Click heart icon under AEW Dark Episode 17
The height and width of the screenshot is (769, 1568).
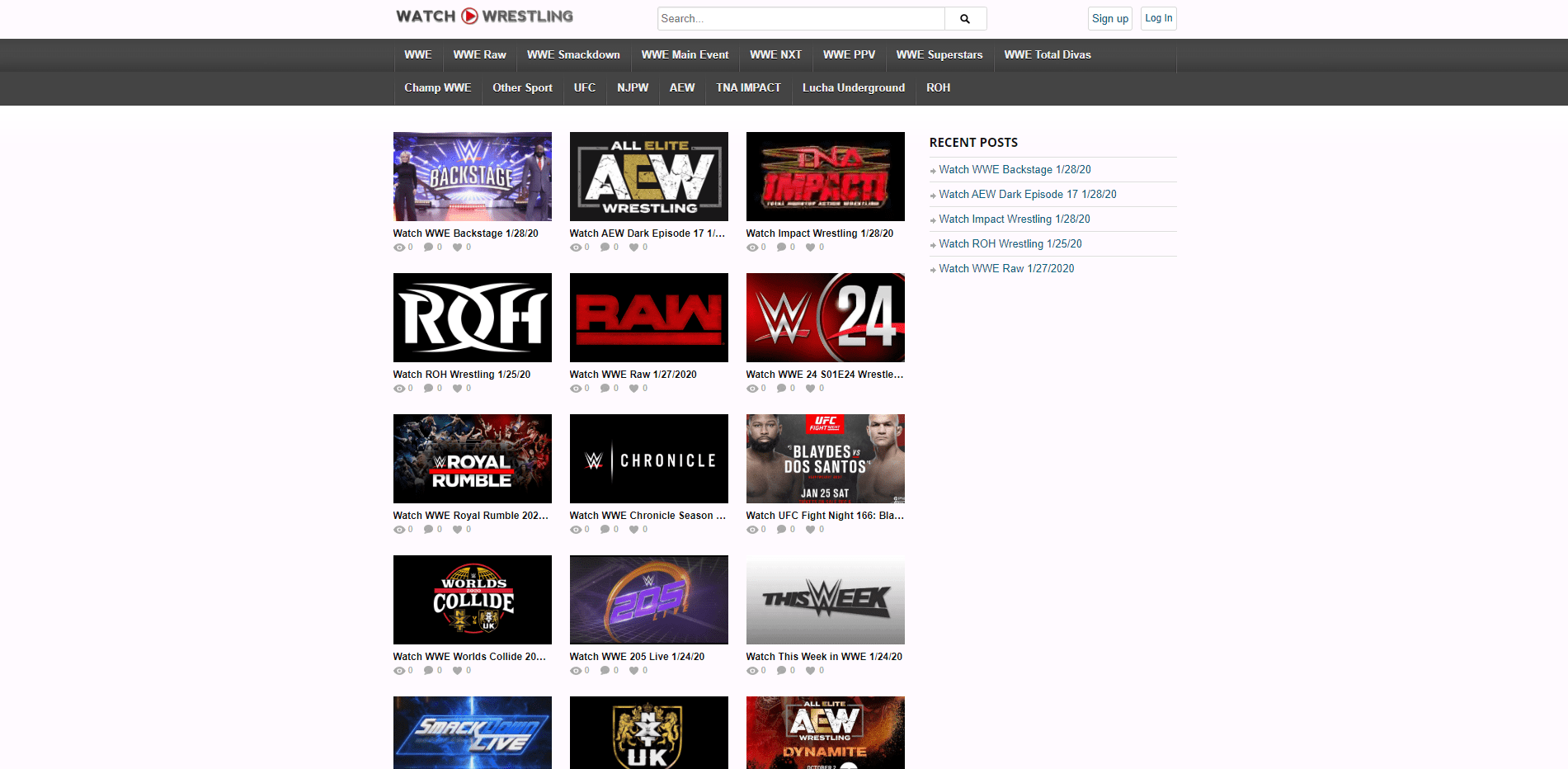634,248
